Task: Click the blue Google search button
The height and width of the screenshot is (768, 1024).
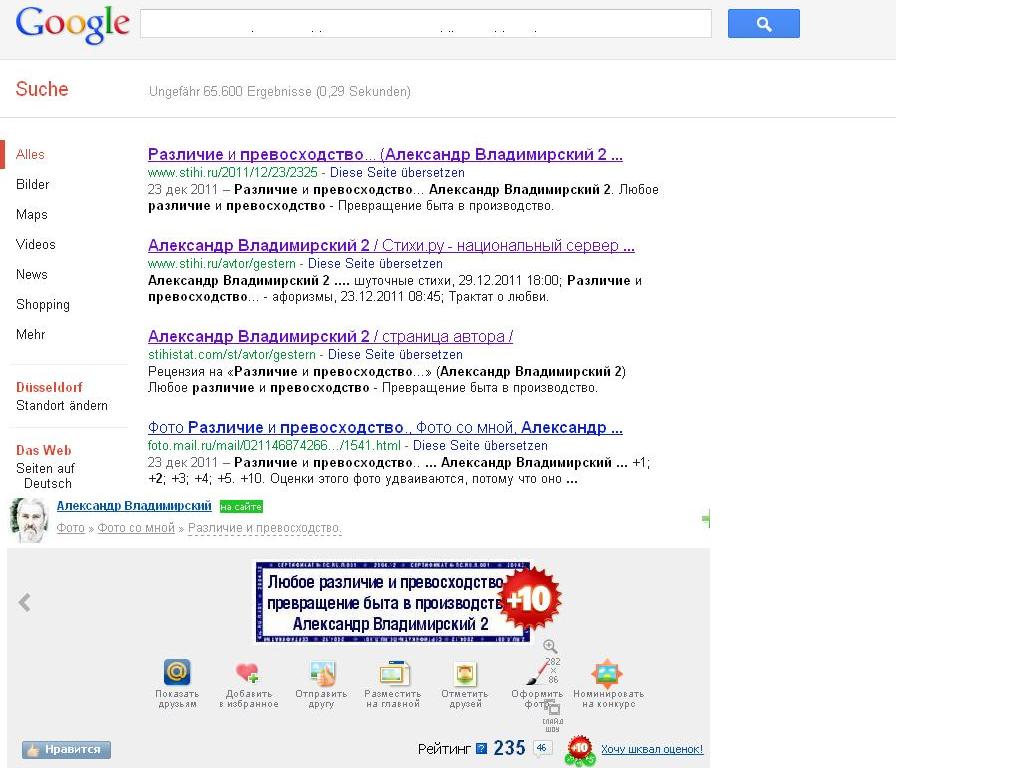Action: [x=763, y=24]
